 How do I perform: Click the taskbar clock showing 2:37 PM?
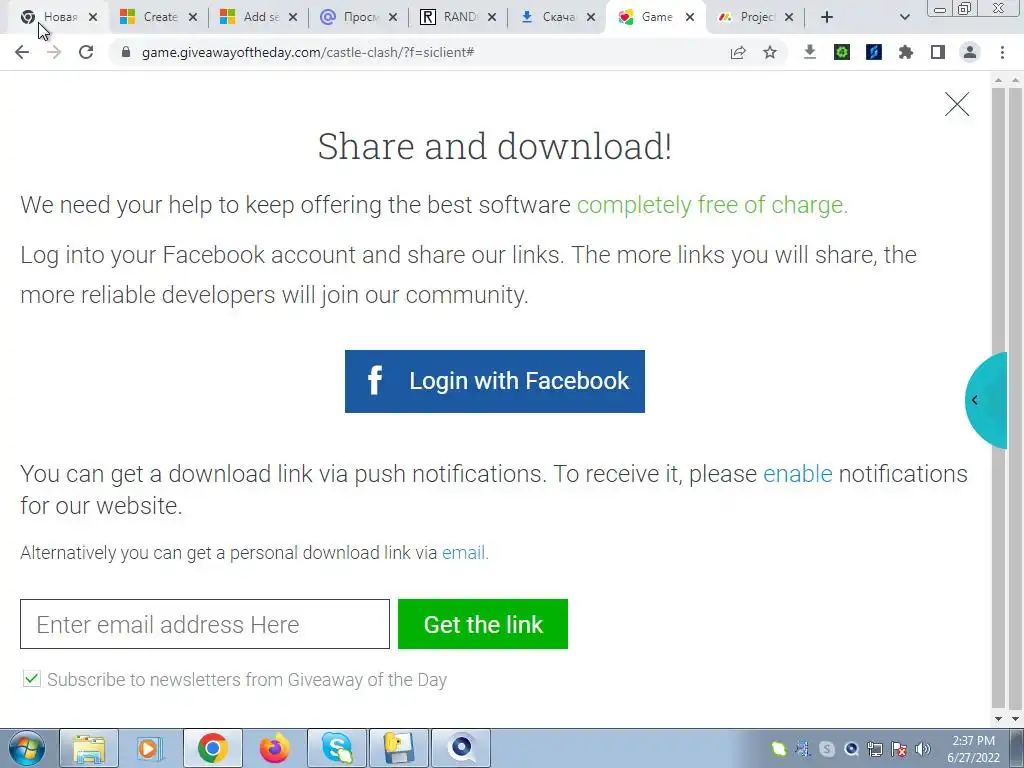(x=974, y=749)
